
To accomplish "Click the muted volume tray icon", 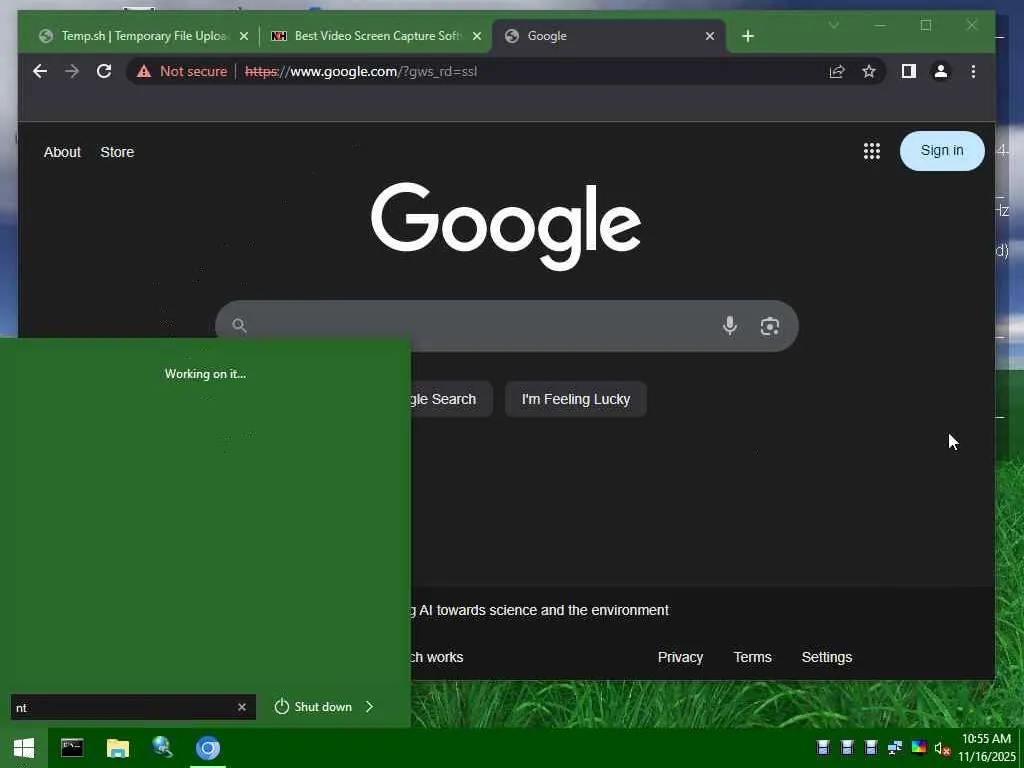I will click(x=942, y=748).
